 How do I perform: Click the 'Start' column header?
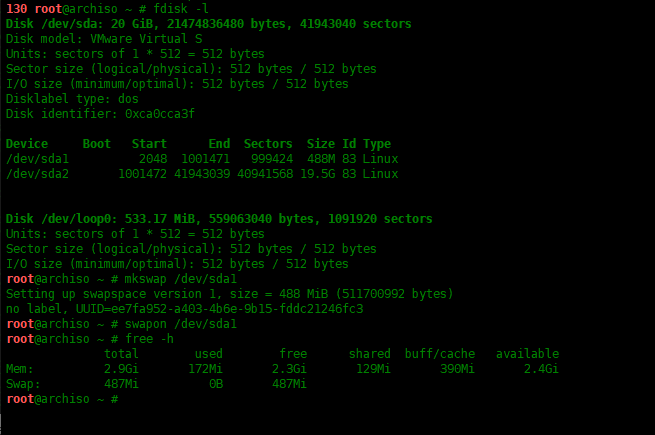tap(149, 144)
